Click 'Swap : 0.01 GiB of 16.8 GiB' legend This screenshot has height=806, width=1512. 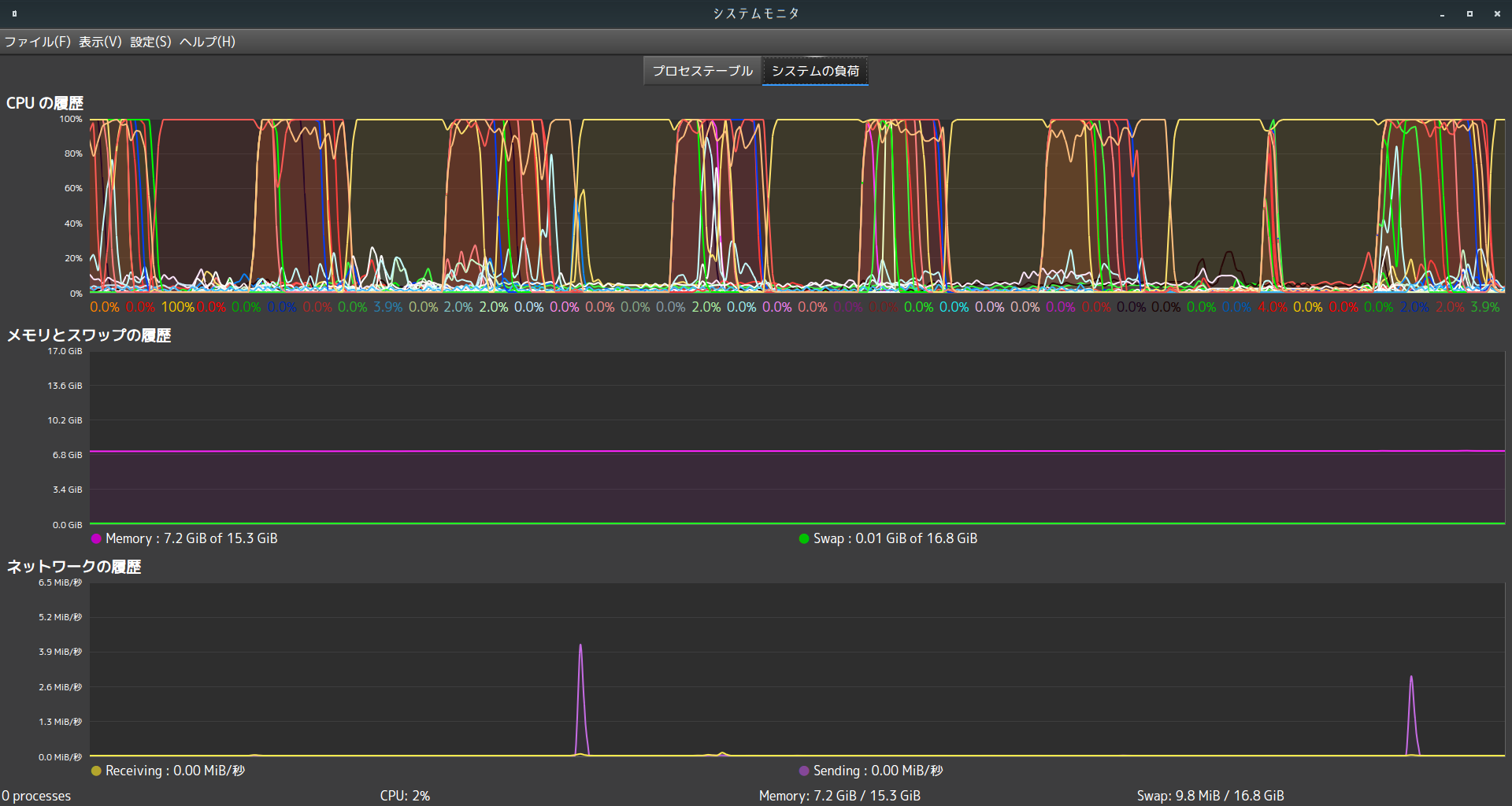[x=895, y=538]
